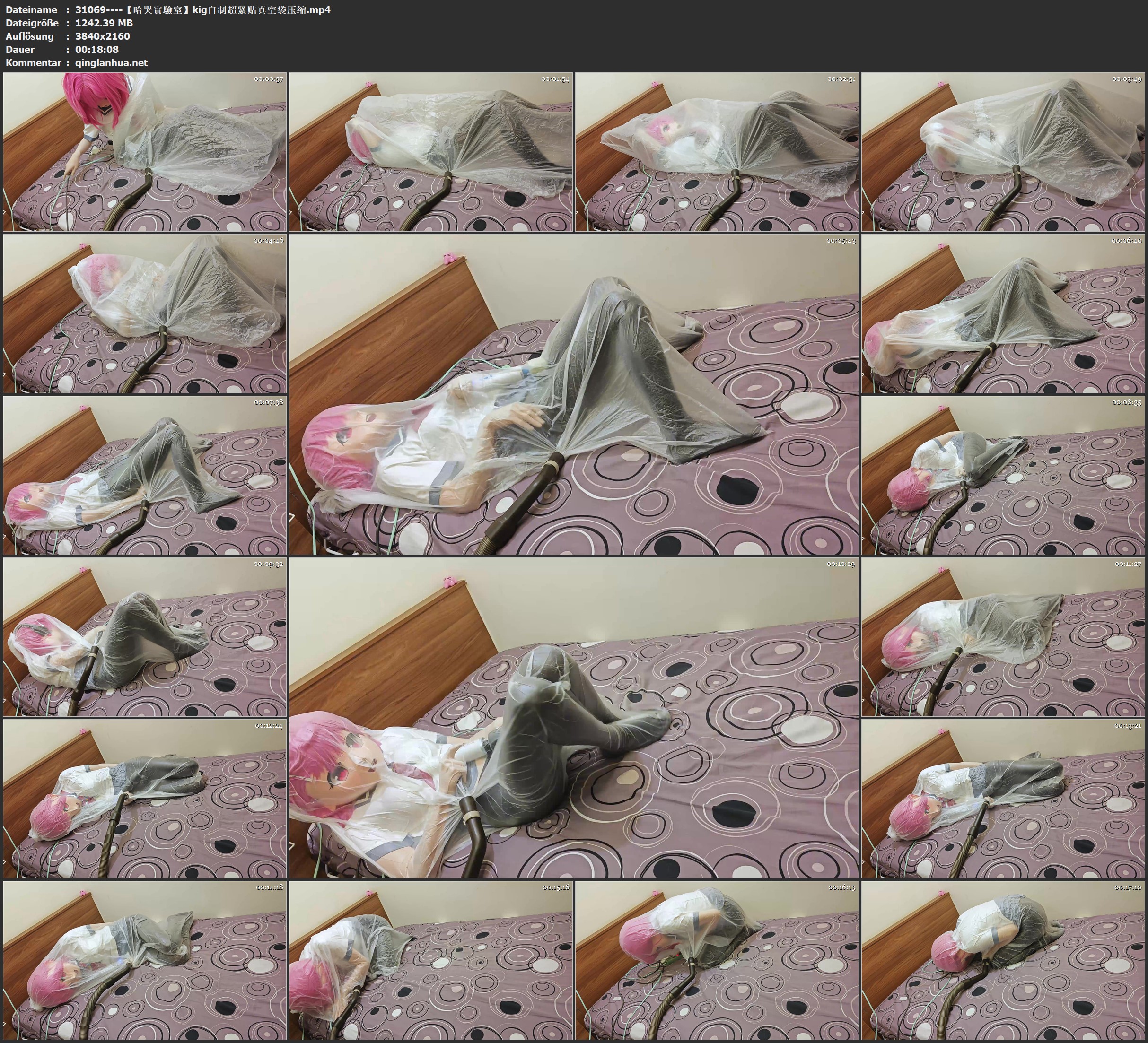Open the large 00:10:29 frame
Screen dimensions: 1148x1043
(574, 717)
